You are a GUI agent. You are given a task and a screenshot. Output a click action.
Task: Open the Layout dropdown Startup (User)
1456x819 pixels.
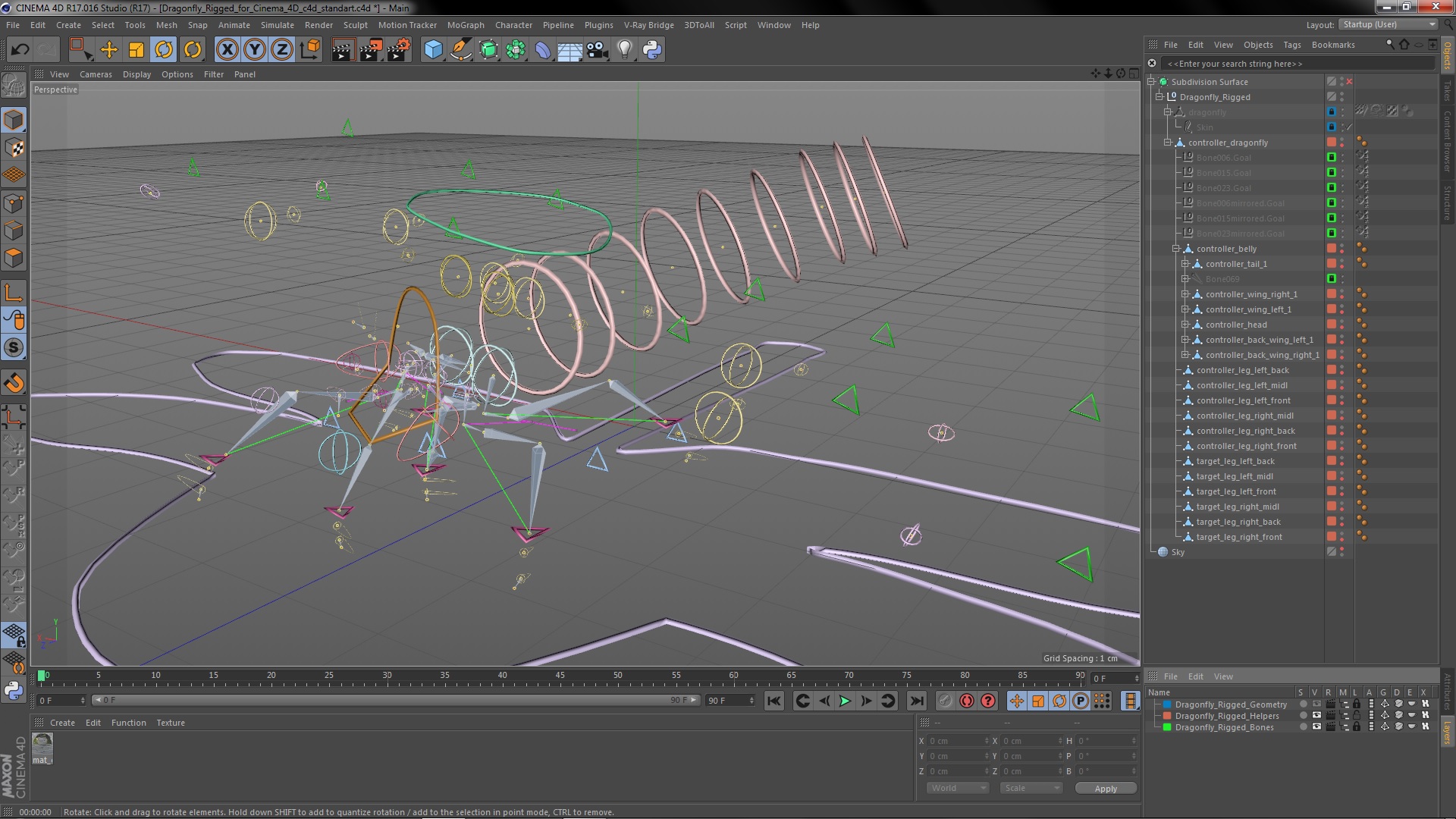tap(1388, 25)
